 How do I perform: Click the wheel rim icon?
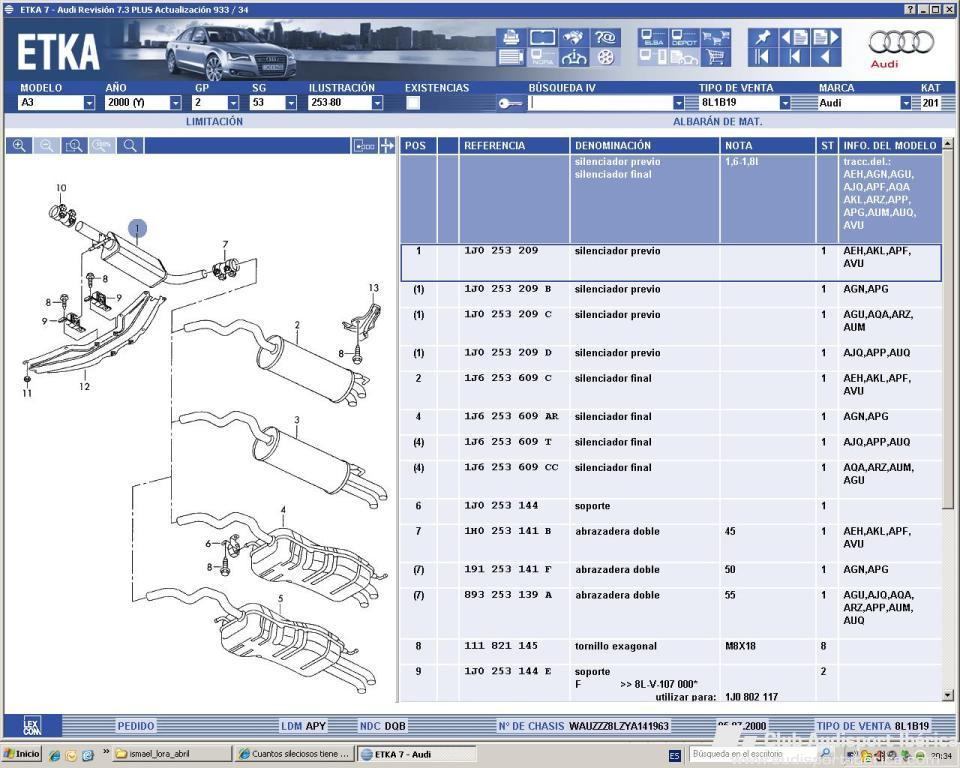pos(606,58)
